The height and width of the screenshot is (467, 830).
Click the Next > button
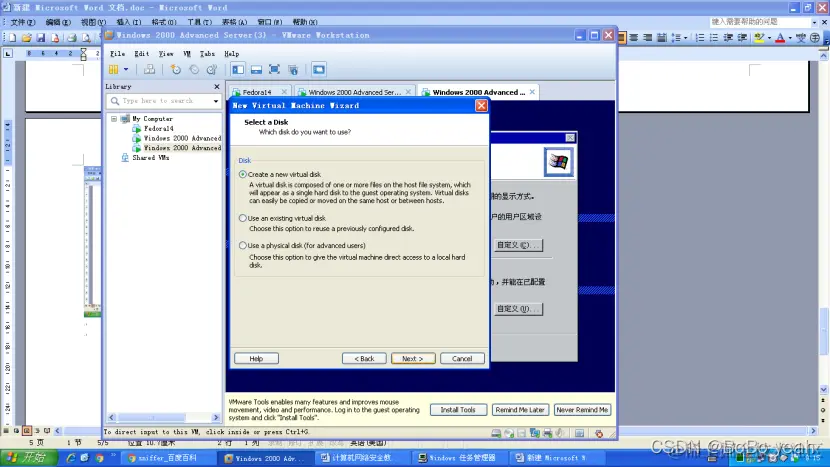click(413, 358)
